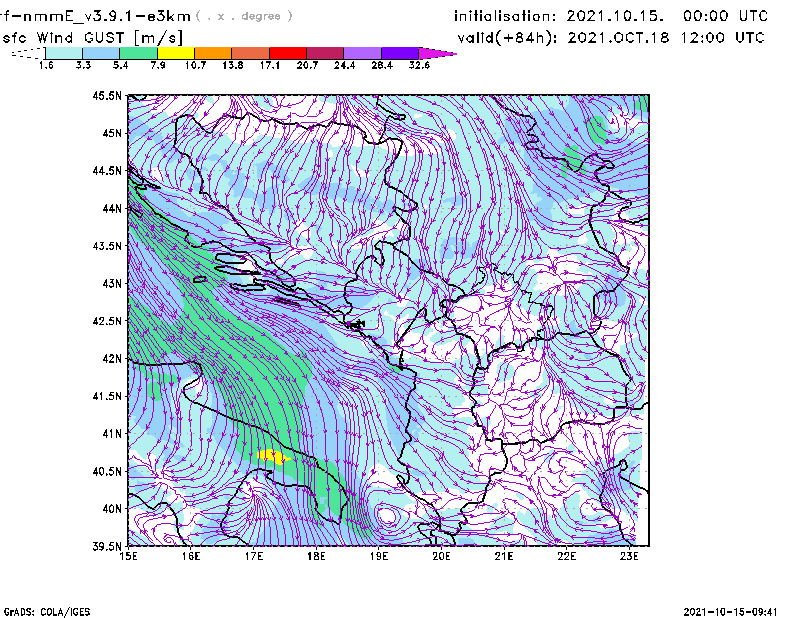The image size is (800, 618).
Task: Click the 32.6 value on the legend scale
Action: [x=420, y=65]
